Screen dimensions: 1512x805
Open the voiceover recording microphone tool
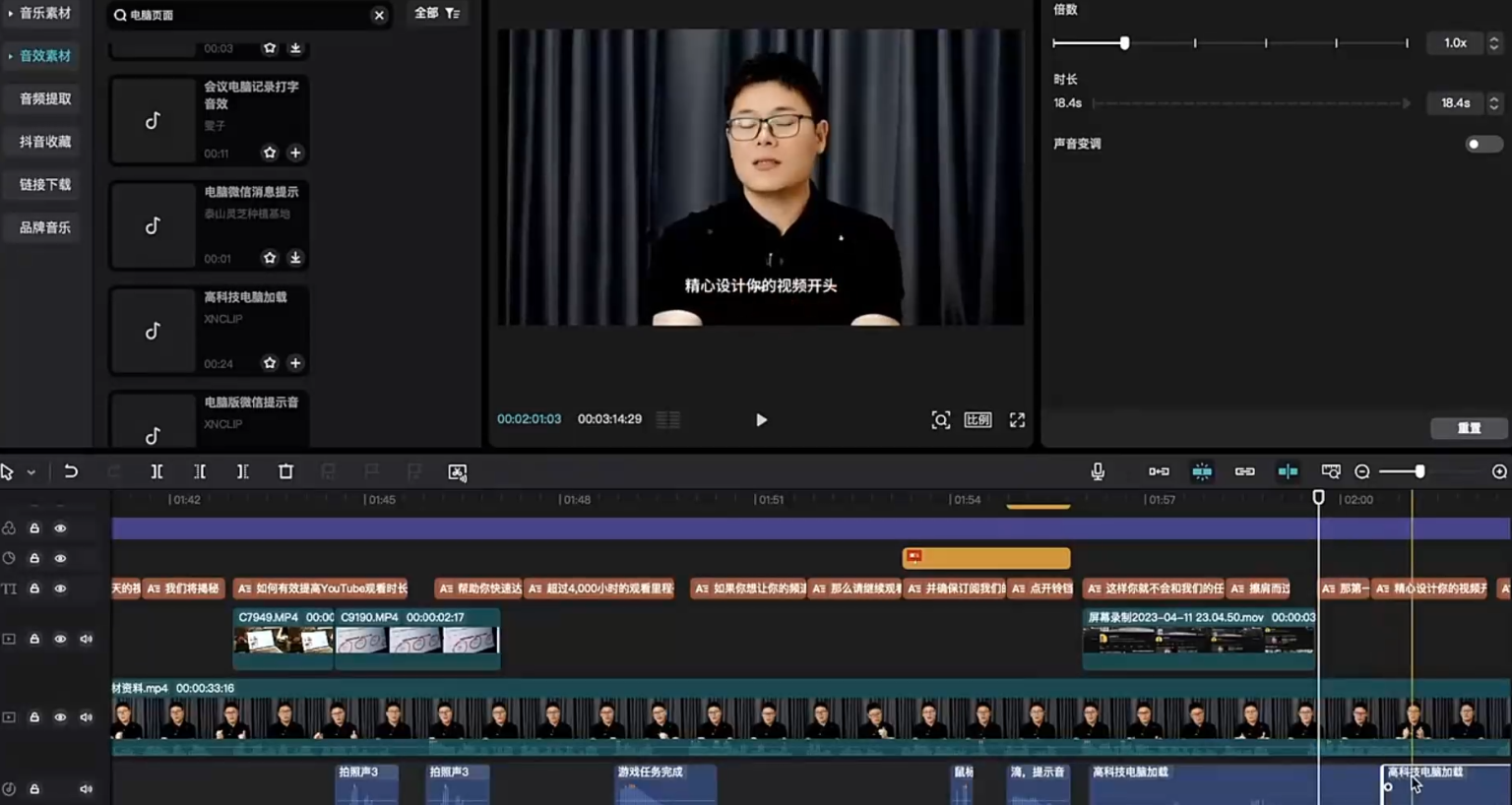(x=1098, y=471)
